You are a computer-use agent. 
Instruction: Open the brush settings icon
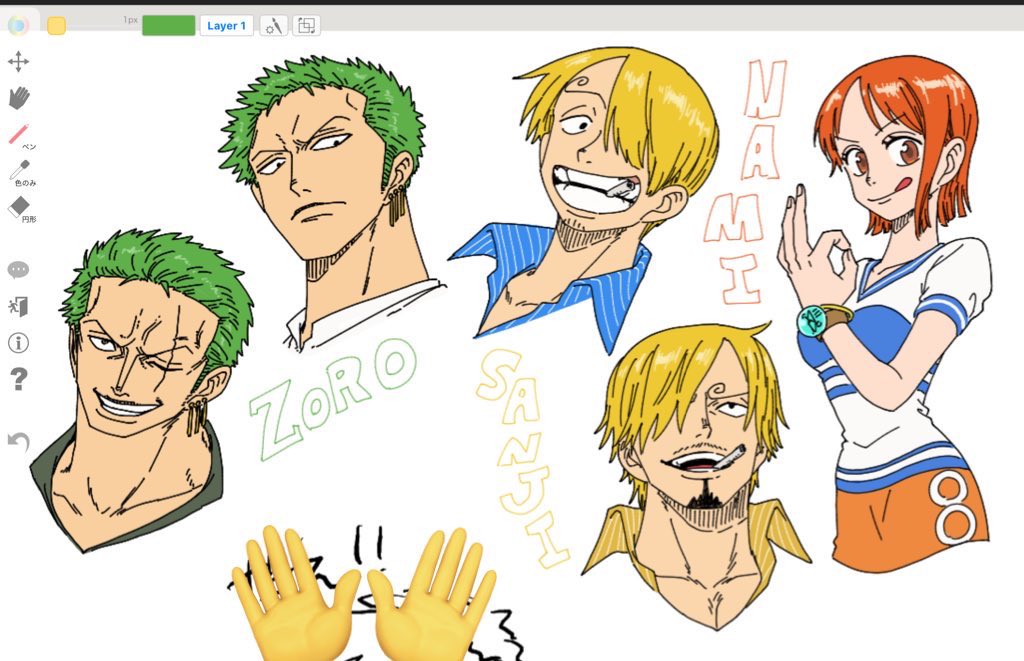(x=274, y=25)
